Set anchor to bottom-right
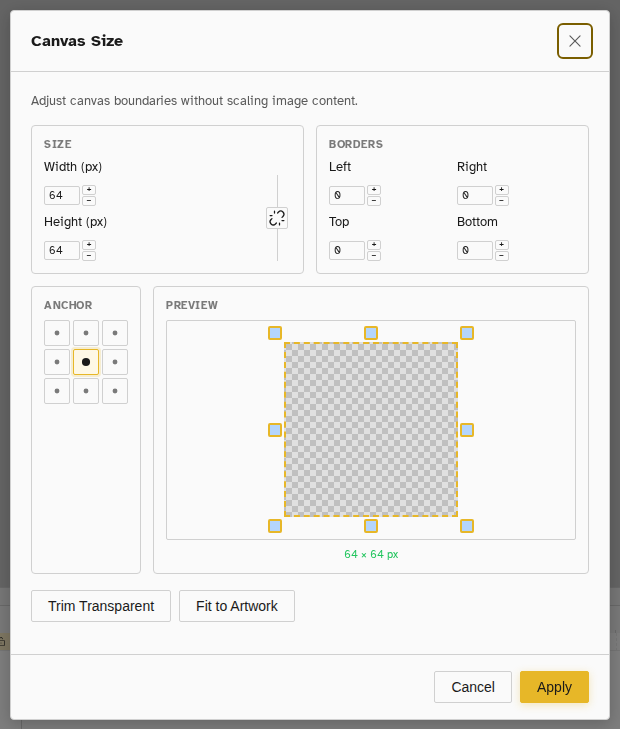Viewport: 620px width, 729px height. click(x=115, y=391)
